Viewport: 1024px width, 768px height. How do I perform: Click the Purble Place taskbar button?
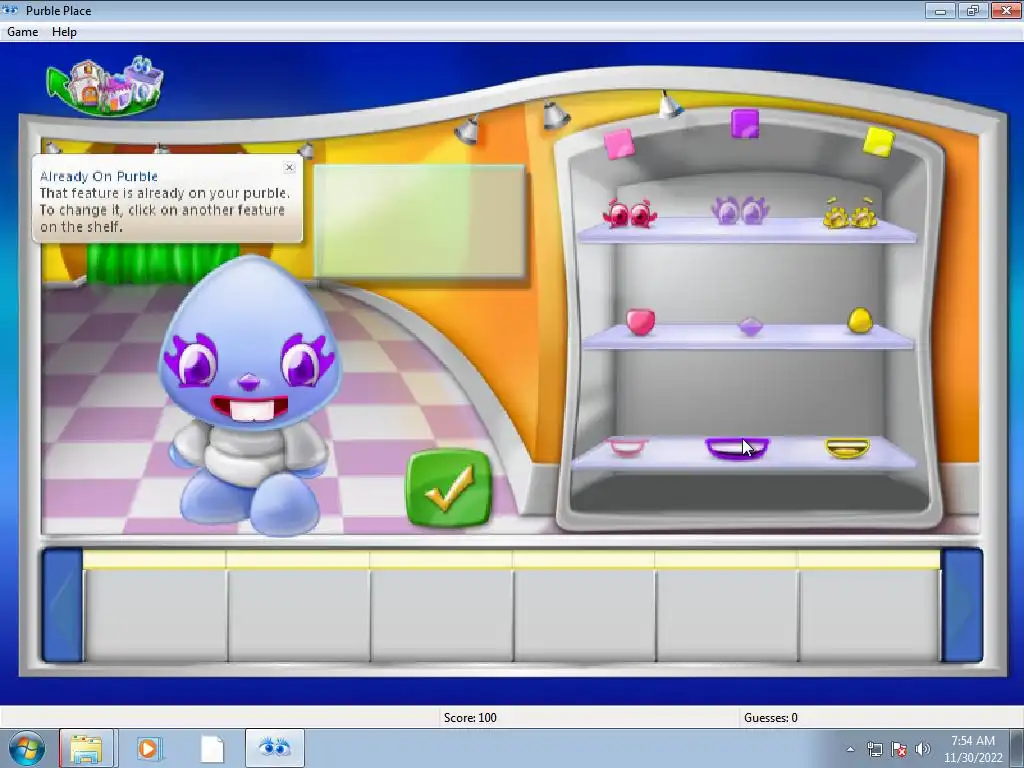coord(274,748)
